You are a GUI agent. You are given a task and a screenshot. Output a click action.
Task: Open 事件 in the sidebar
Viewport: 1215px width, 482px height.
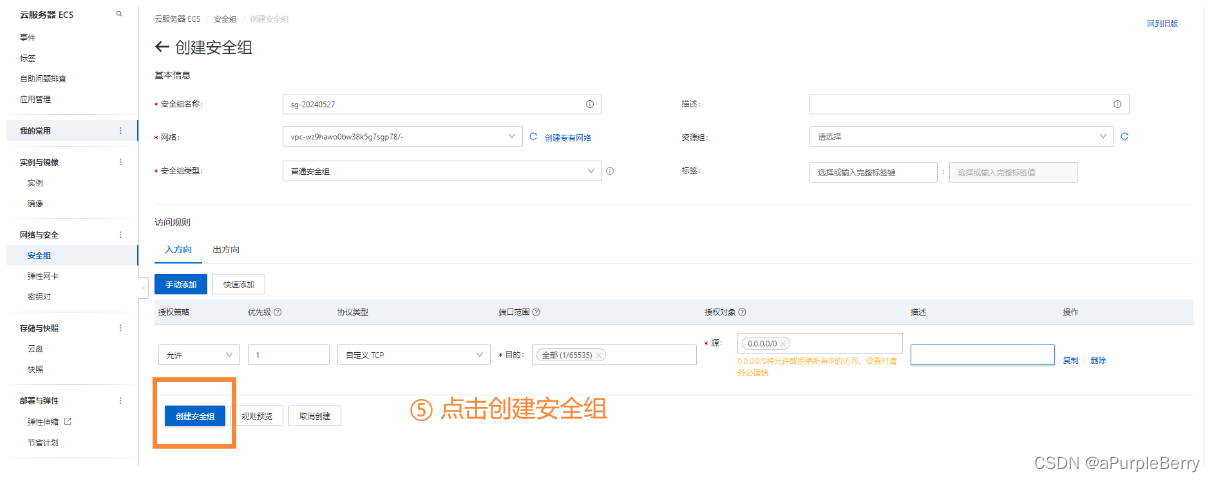[28, 37]
